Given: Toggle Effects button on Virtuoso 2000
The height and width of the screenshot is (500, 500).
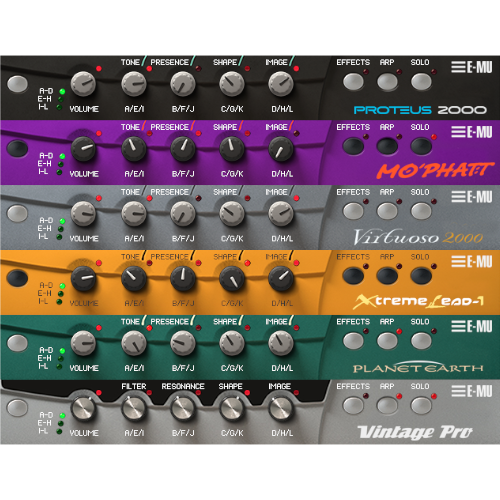Looking at the screenshot, I should (353, 211).
